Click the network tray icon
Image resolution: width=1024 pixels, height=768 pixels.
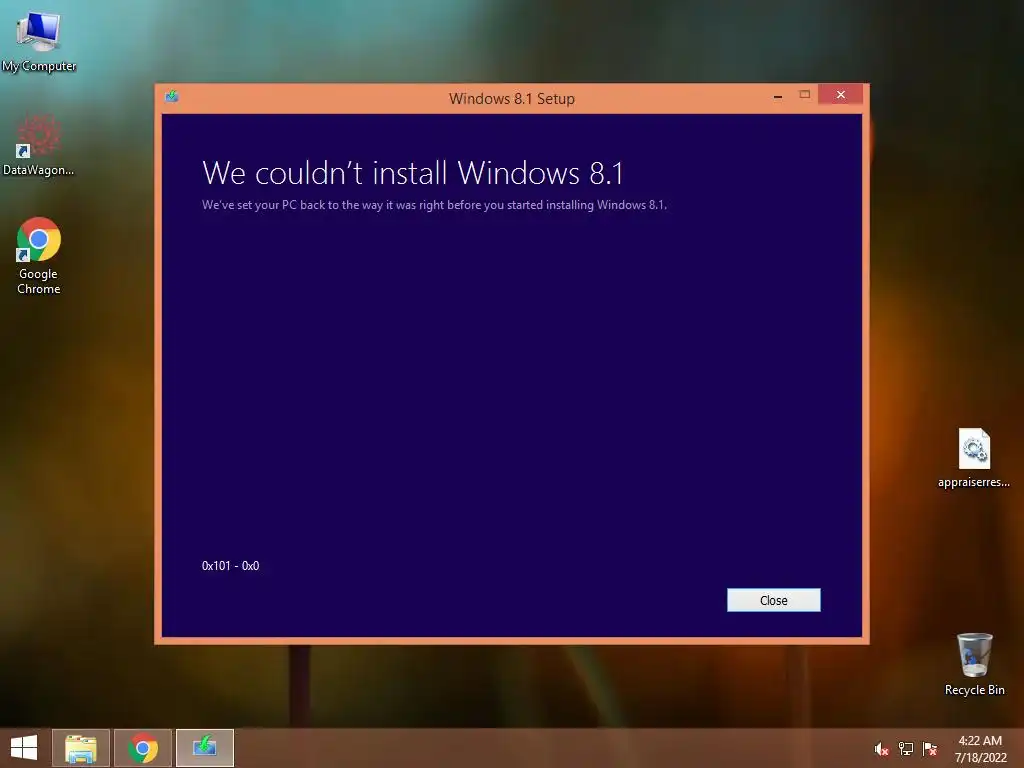click(x=906, y=749)
